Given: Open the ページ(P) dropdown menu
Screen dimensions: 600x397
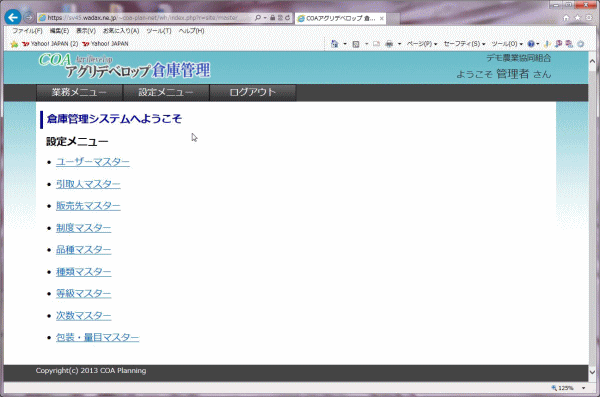Looking at the screenshot, I should (422, 44).
